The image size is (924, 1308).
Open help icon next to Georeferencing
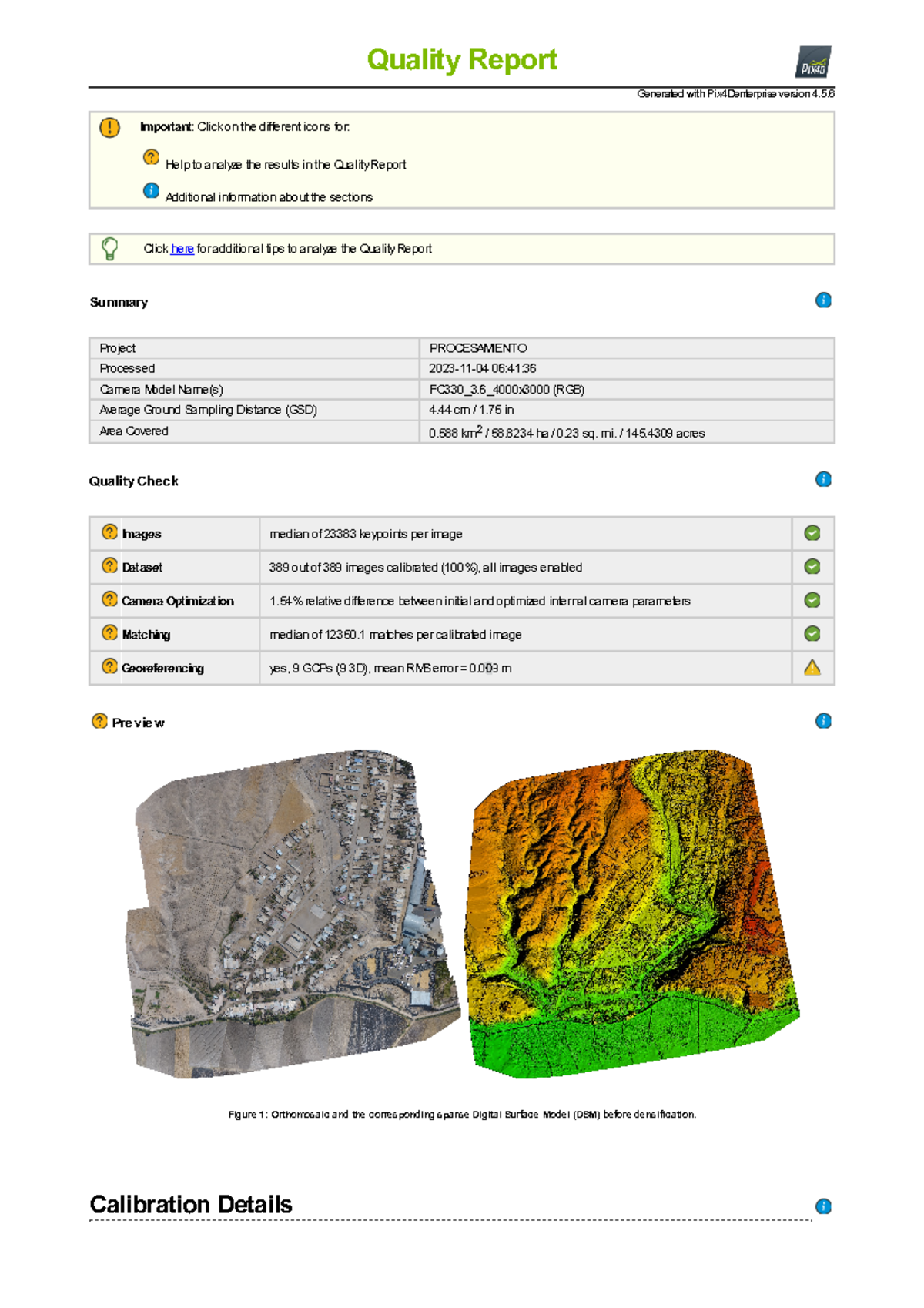[x=109, y=666]
